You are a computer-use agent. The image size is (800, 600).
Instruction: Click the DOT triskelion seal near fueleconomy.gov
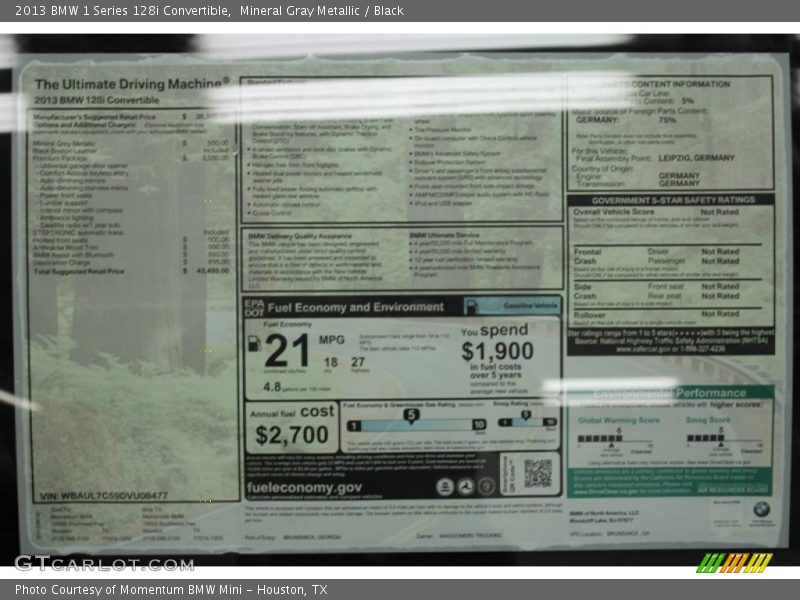pyautogui.click(x=465, y=487)
